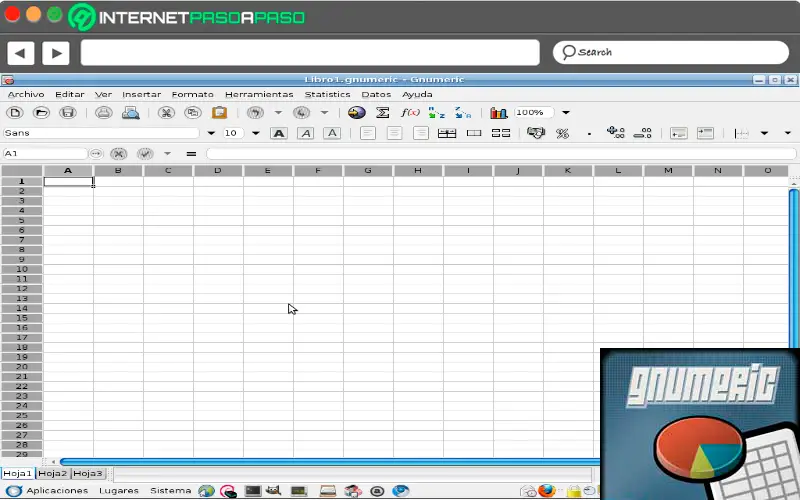Print the workbook using the printer icon
The width and height of the screenshot is (800, 500).
[x=104, y=113]
